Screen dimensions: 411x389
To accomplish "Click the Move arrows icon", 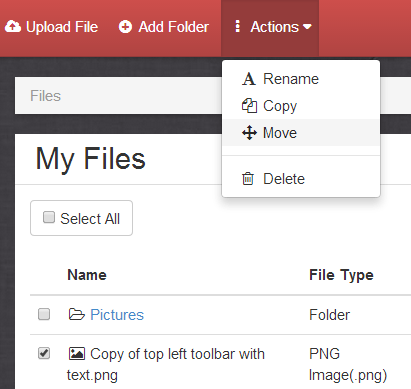I will [x=249, y=133].
